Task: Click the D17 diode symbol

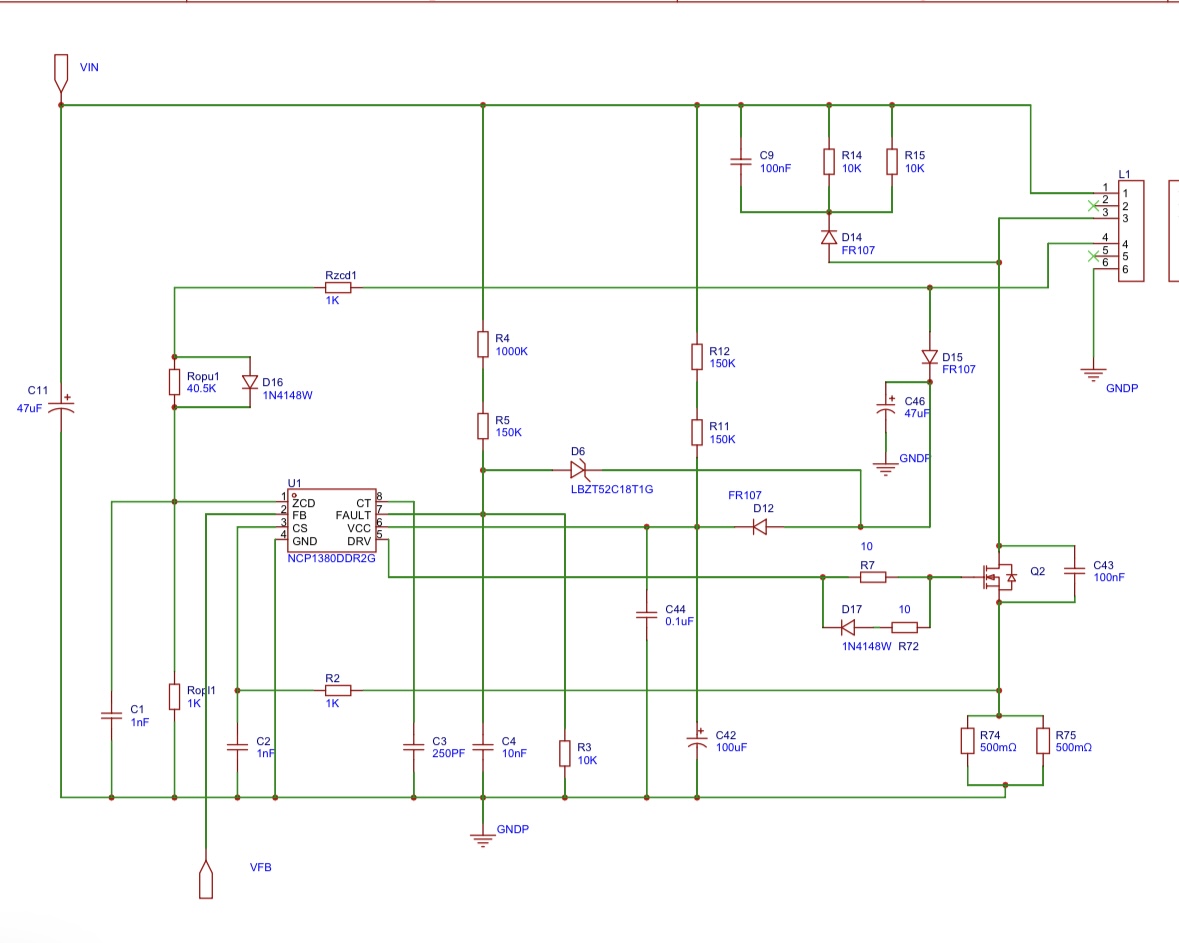Action: tap(847, 627)
